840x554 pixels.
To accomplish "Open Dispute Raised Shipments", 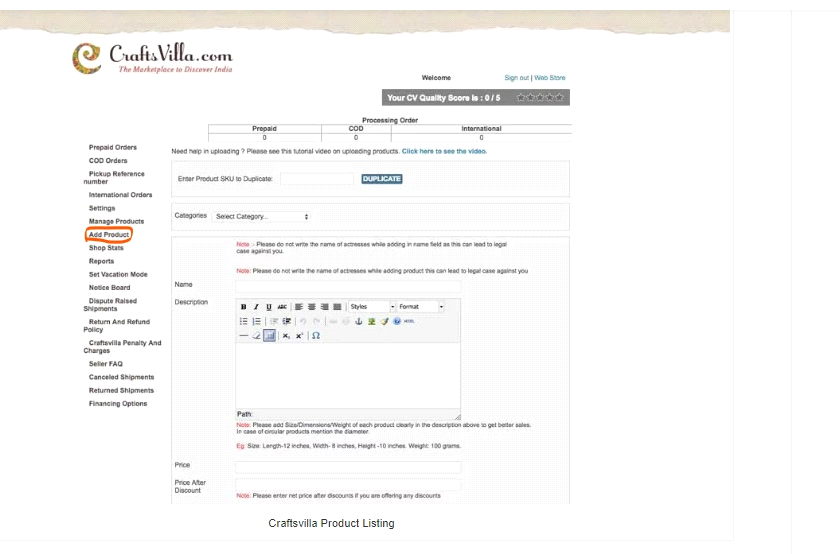I will (x=110, y=305).
